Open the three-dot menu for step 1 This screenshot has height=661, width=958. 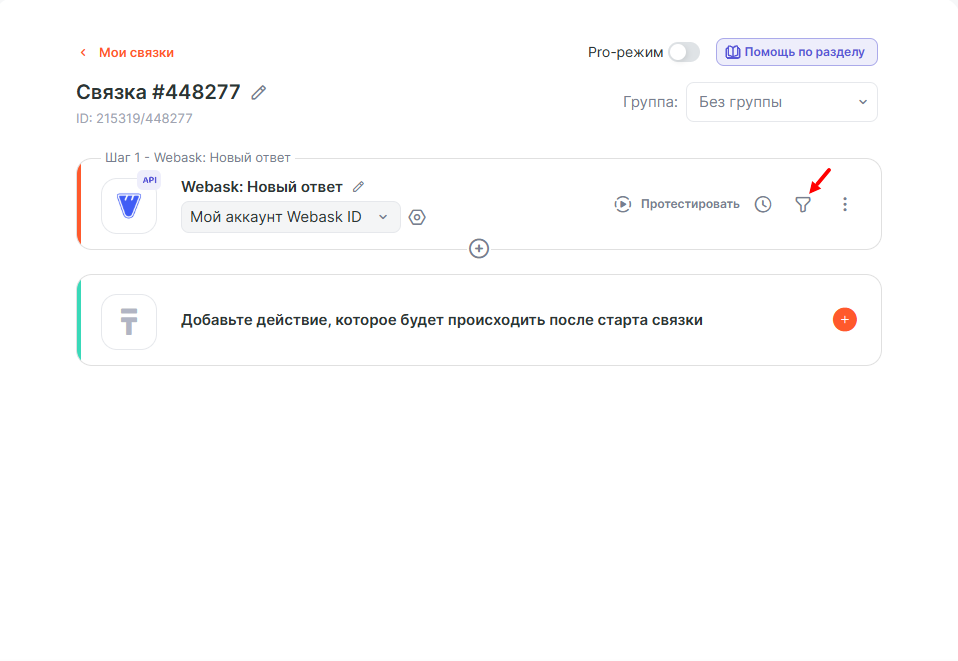click(845, 204)
